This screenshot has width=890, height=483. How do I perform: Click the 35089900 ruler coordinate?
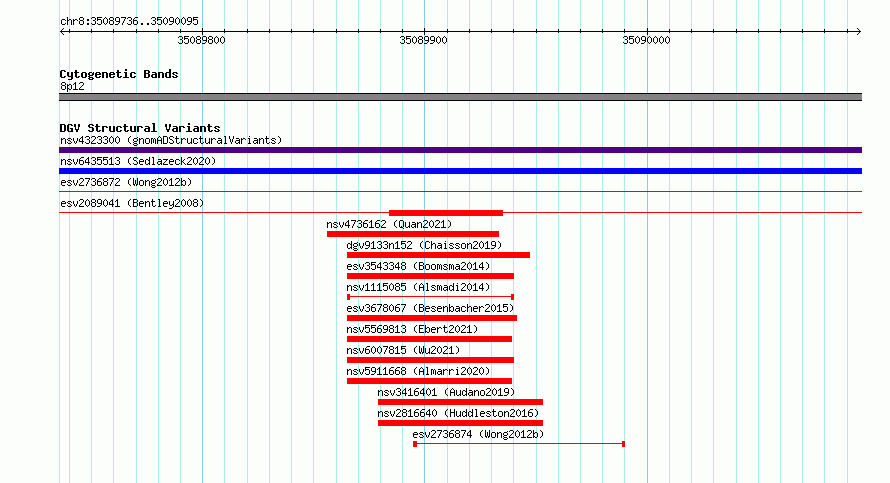423,40
